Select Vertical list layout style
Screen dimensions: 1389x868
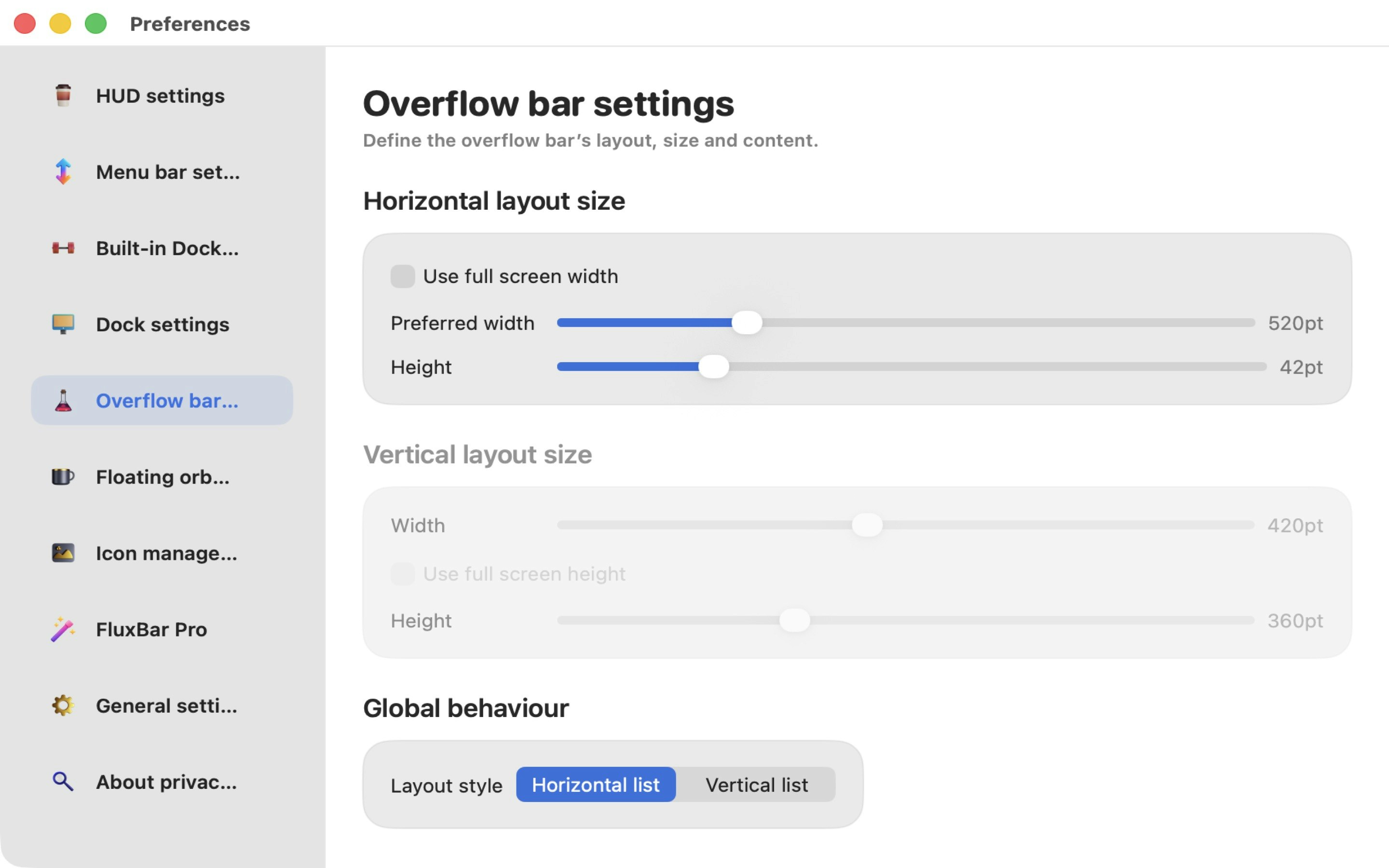tap(756, 785)
